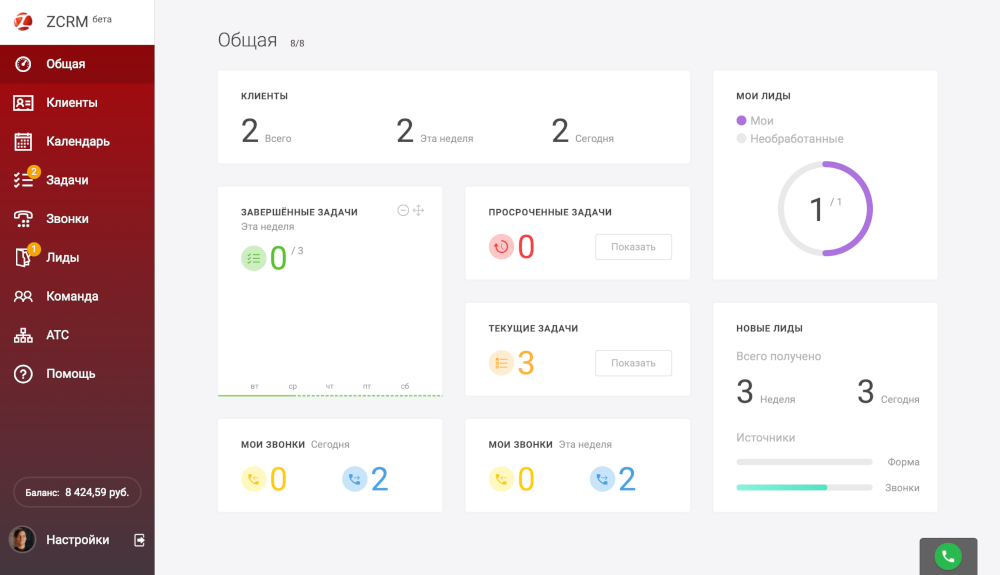1000x575 pixels.
Task: Click the ZCRM logo icon
Action: (23, 22)
